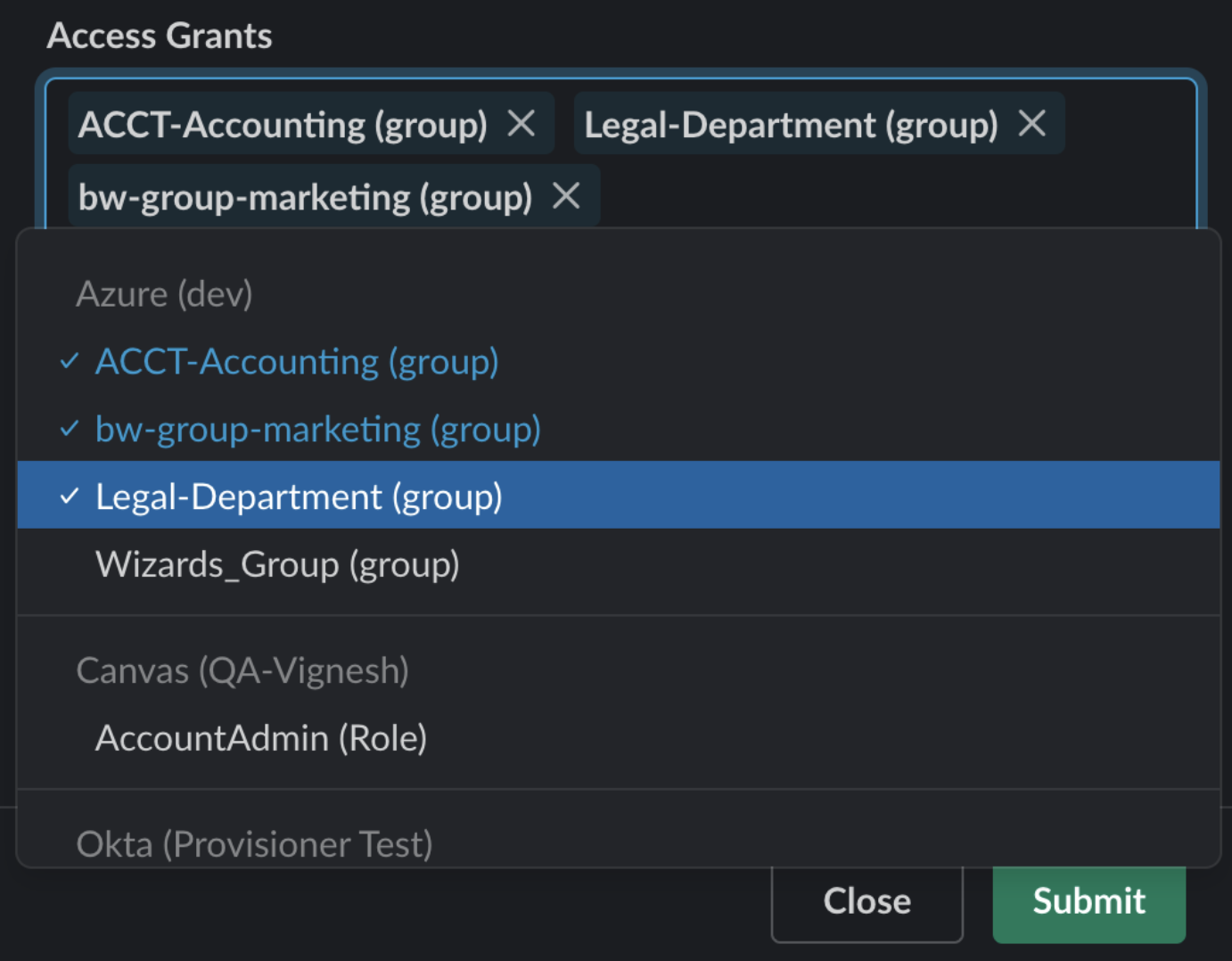Click the Okta (Provisioner Test) group header
The height and width of the screenshot is (961, 1232).
(x=254, y=843)
